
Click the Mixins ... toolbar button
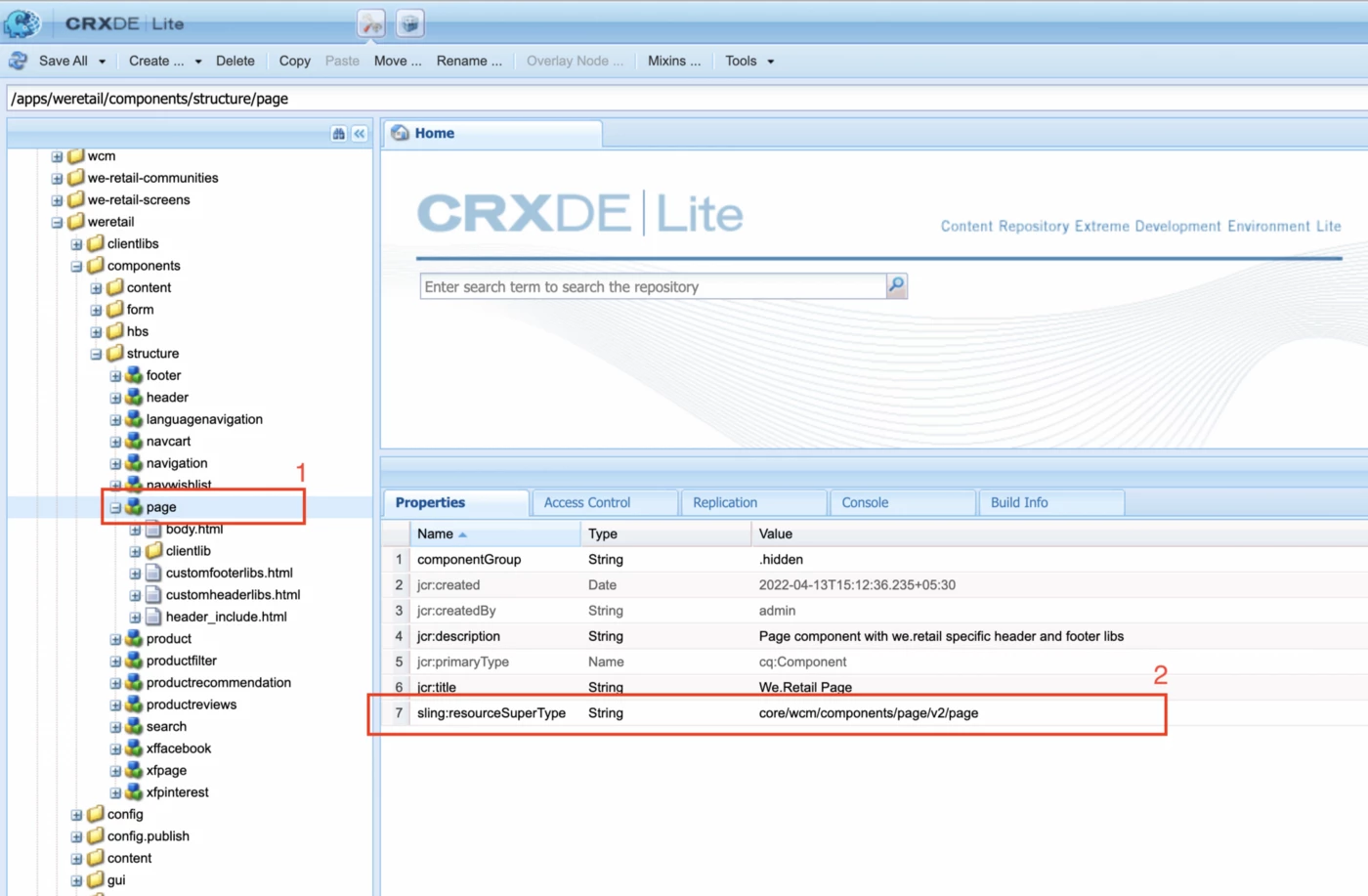(x=674, y=61)
